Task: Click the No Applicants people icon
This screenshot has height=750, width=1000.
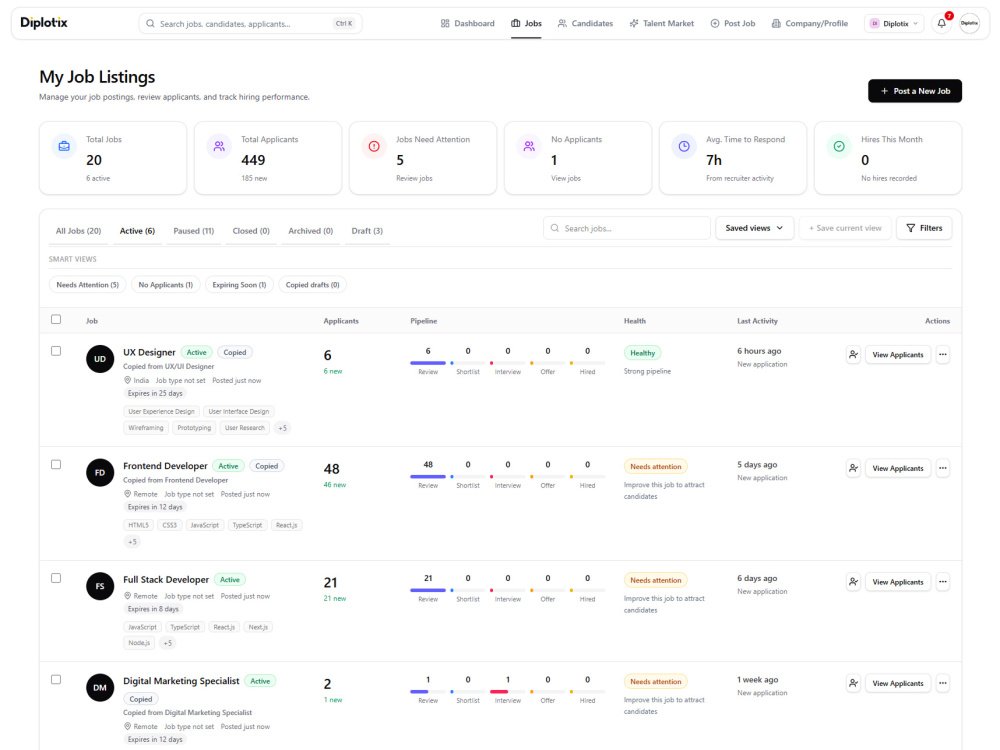Action: coord(529,146)
